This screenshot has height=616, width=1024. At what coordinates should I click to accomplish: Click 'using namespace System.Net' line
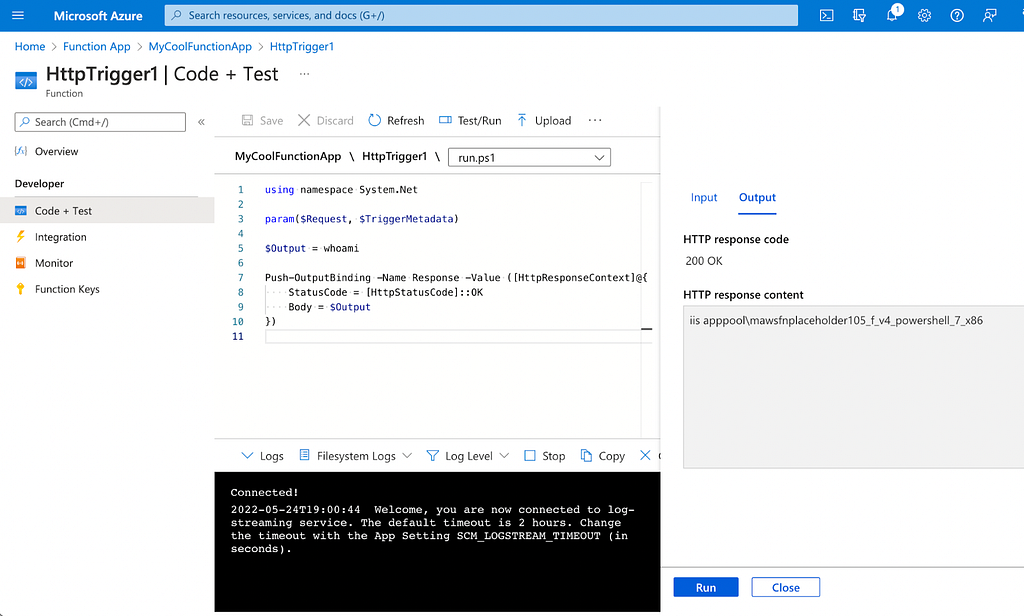341,189
